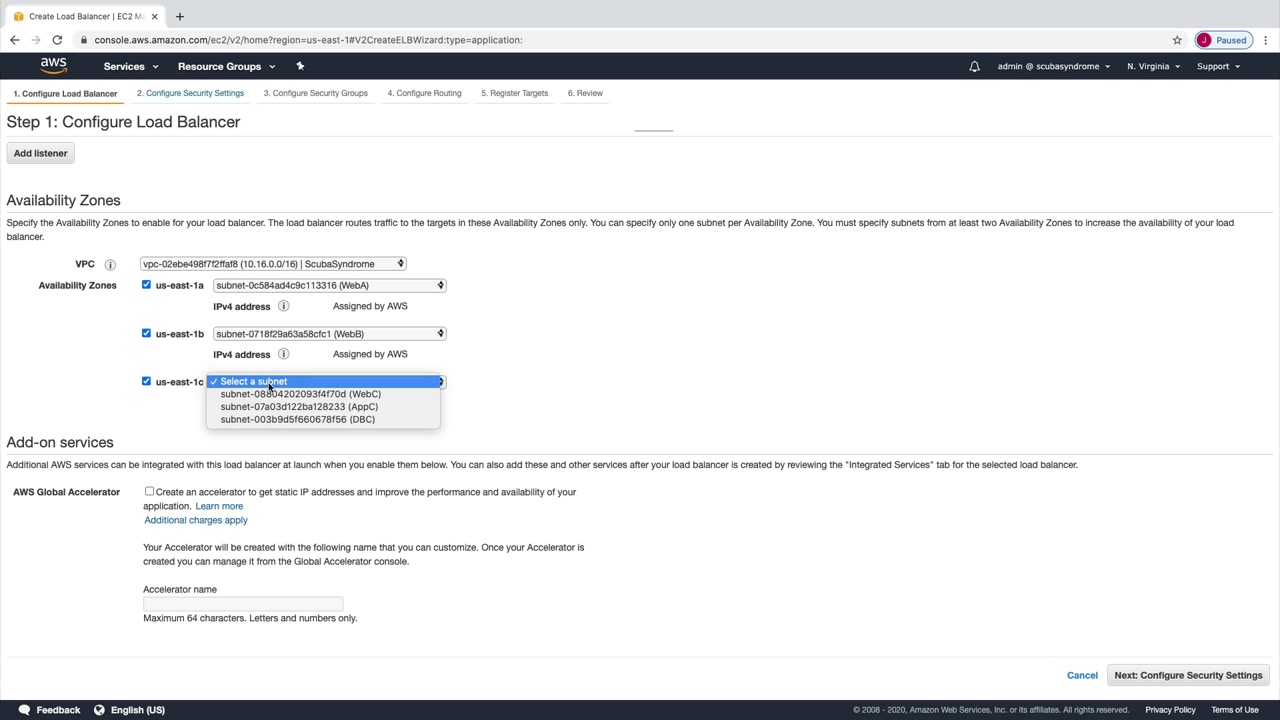This screenshot has width=1280, height=720.
Task: Open the admin @ scubasyndrome account menu
Action: pos(1054,67)
